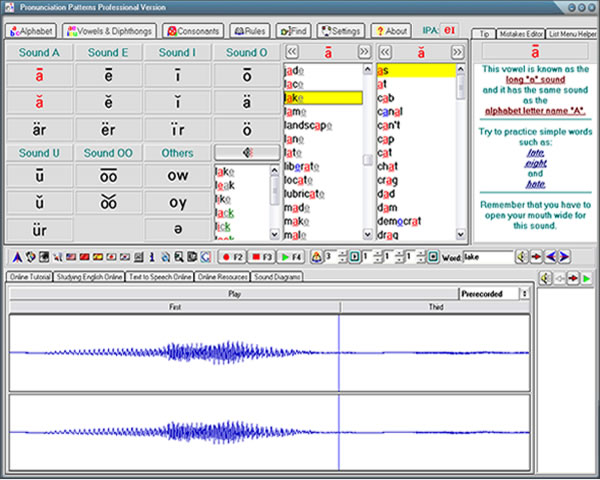
Task: Open the Find tool
Action: pos(293,31)
